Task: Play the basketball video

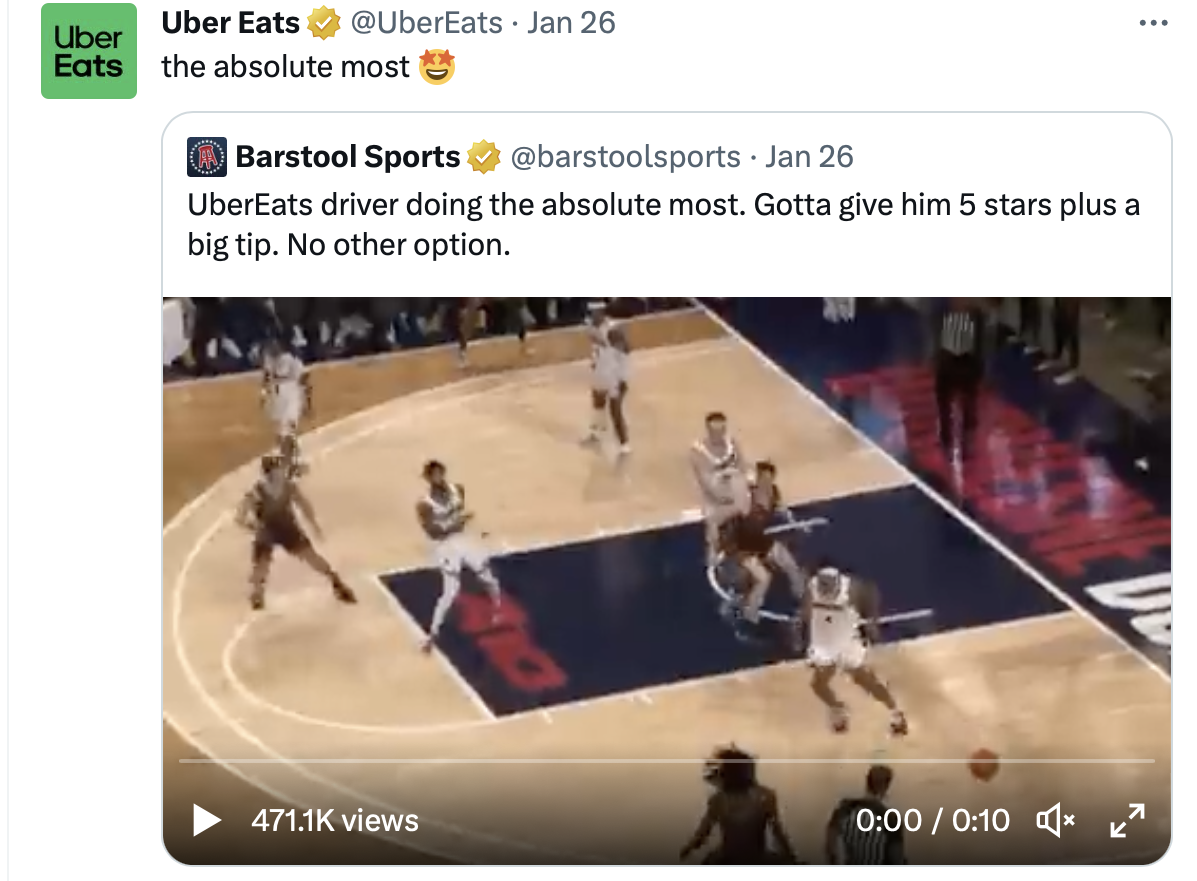Action: pyautogui.click(x=206, y=821)
